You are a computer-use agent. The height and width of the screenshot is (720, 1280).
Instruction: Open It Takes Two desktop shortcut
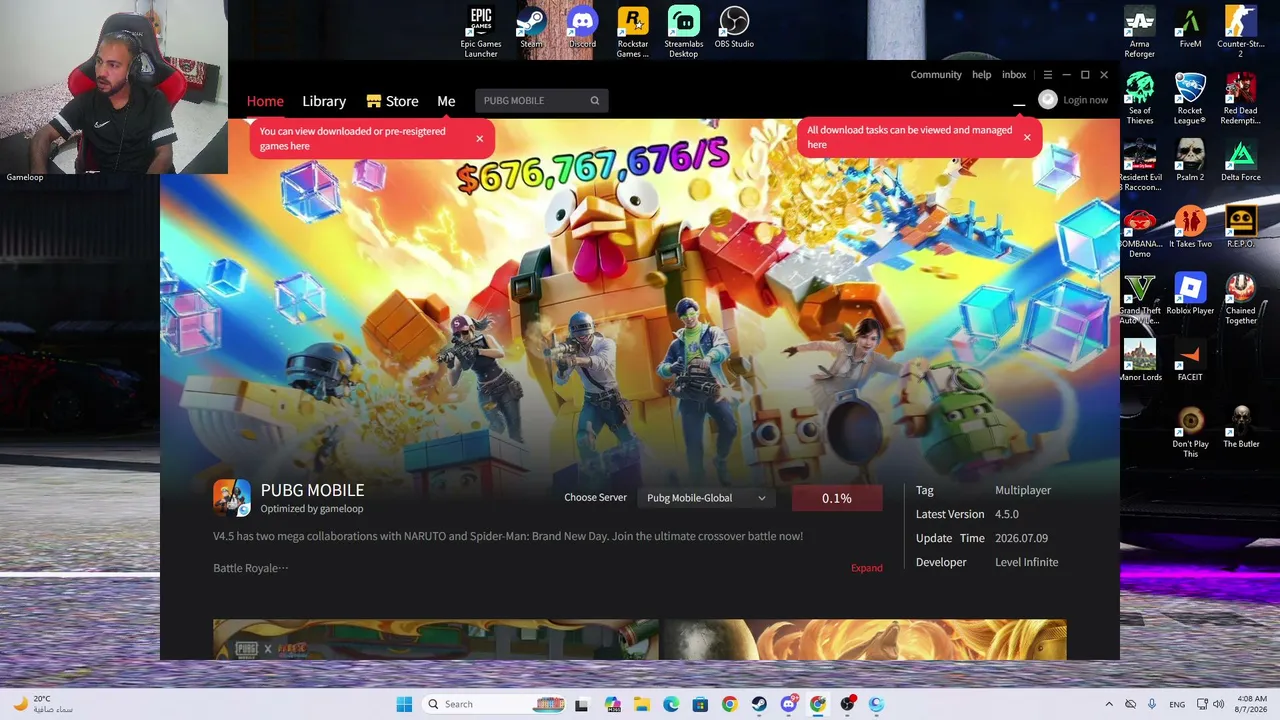[1190, 228]
